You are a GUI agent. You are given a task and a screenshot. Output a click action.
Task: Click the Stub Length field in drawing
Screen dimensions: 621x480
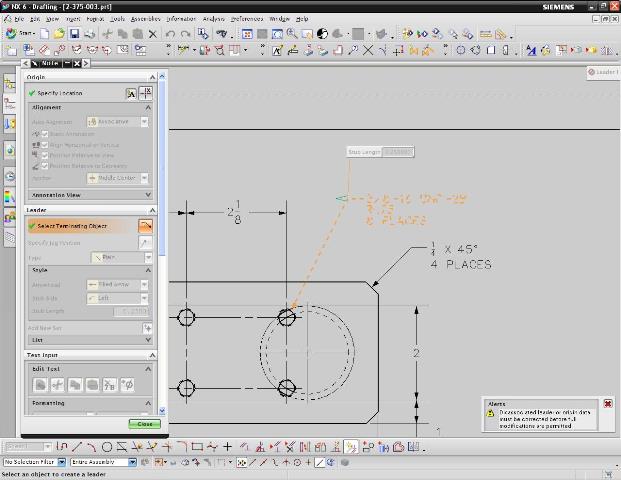coord(397,152)
